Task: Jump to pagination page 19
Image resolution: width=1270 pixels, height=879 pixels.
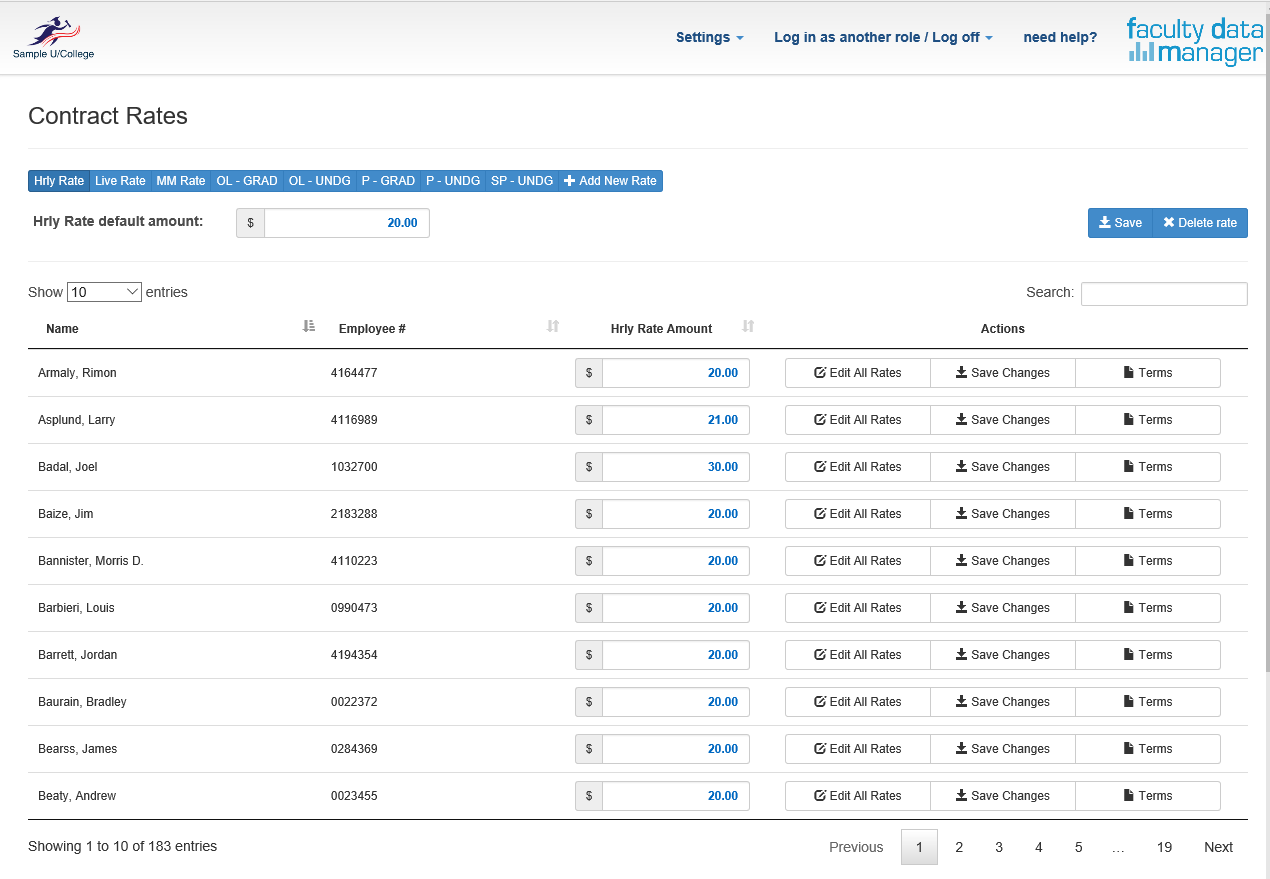Action: tap(1164, 847)
